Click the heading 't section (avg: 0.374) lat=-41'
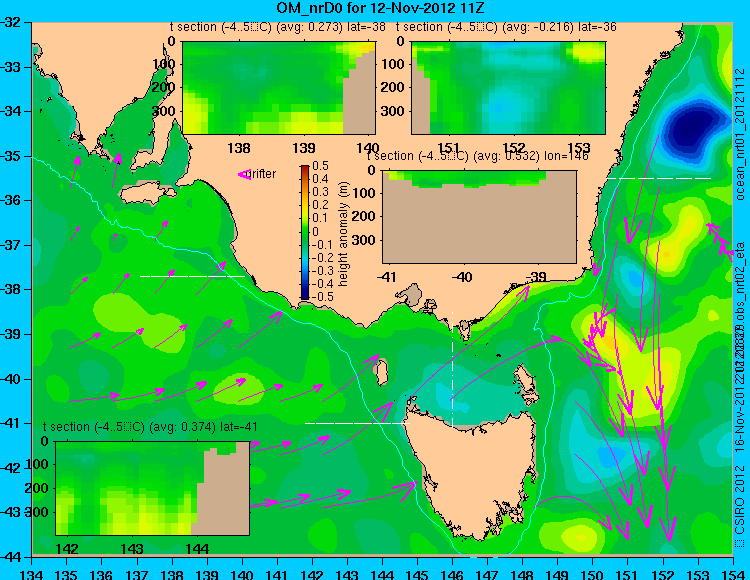 [x=150, y=427]
